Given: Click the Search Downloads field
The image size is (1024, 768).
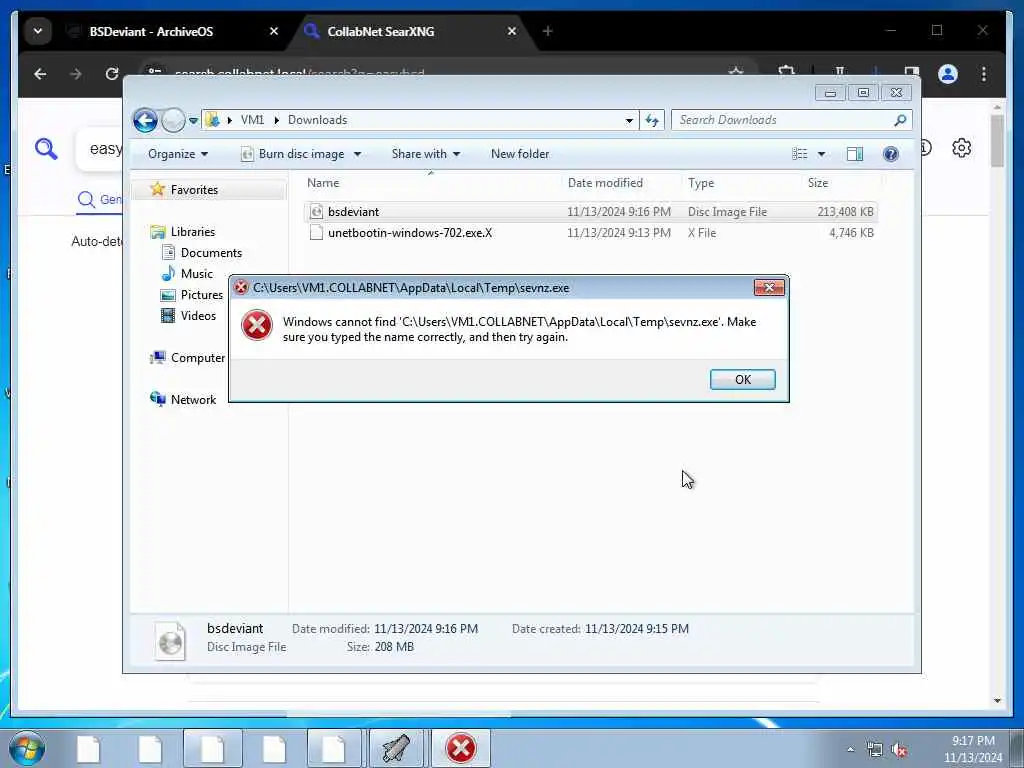Looking at the screenshot, I should click(791, 120).
